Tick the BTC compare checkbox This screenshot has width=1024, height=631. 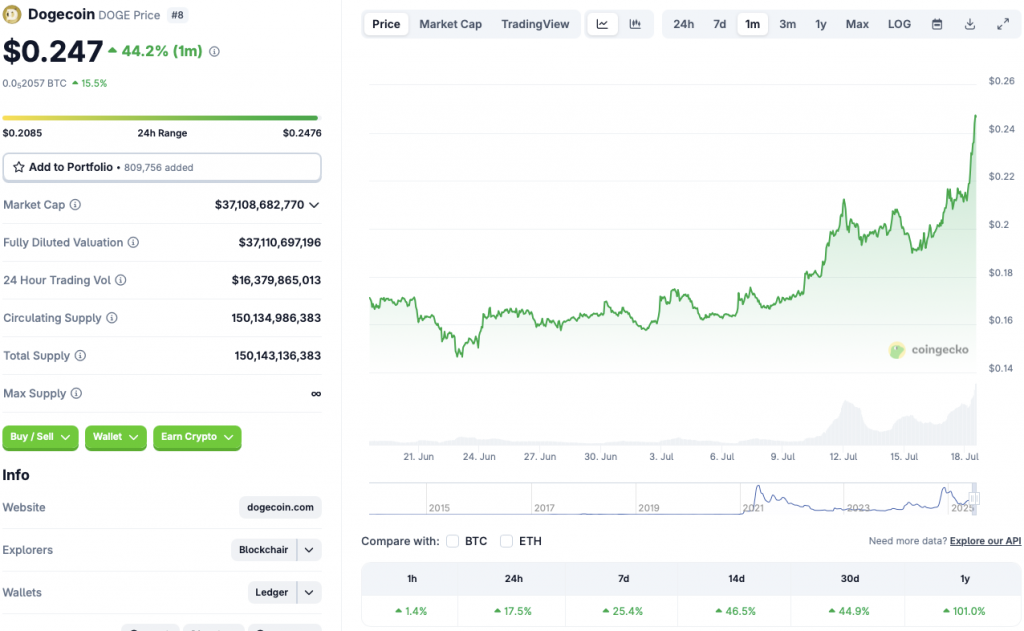453,541
